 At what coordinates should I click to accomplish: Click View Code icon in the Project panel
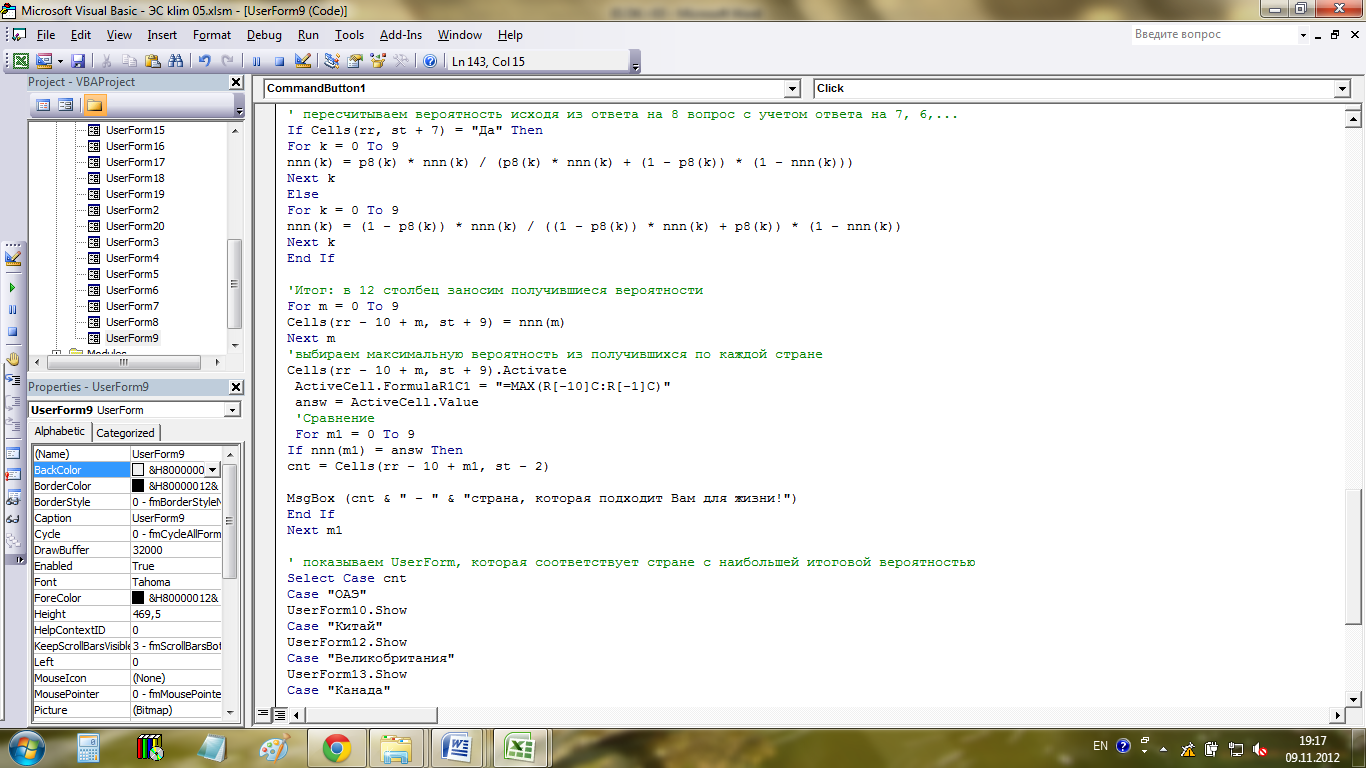tap(43, 105)
